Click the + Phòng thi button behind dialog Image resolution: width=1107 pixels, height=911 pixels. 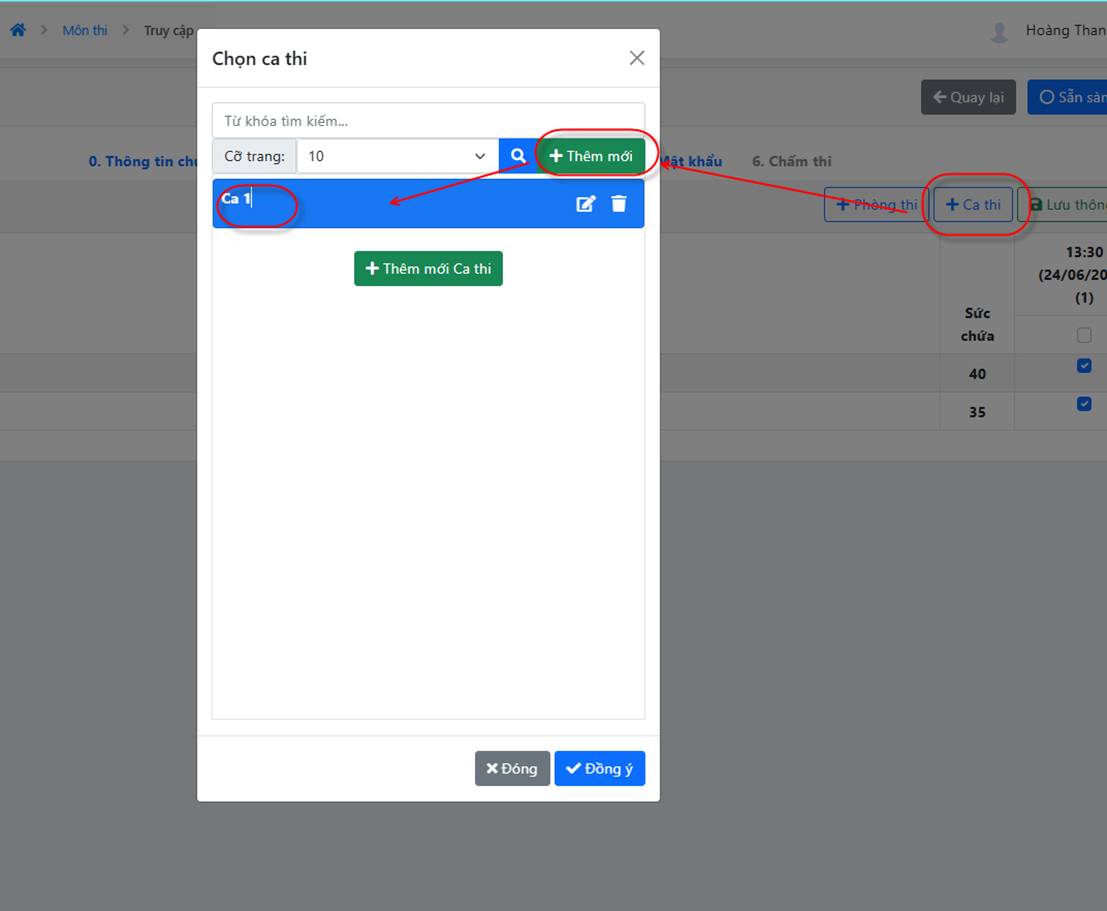[x=876, y=205]
